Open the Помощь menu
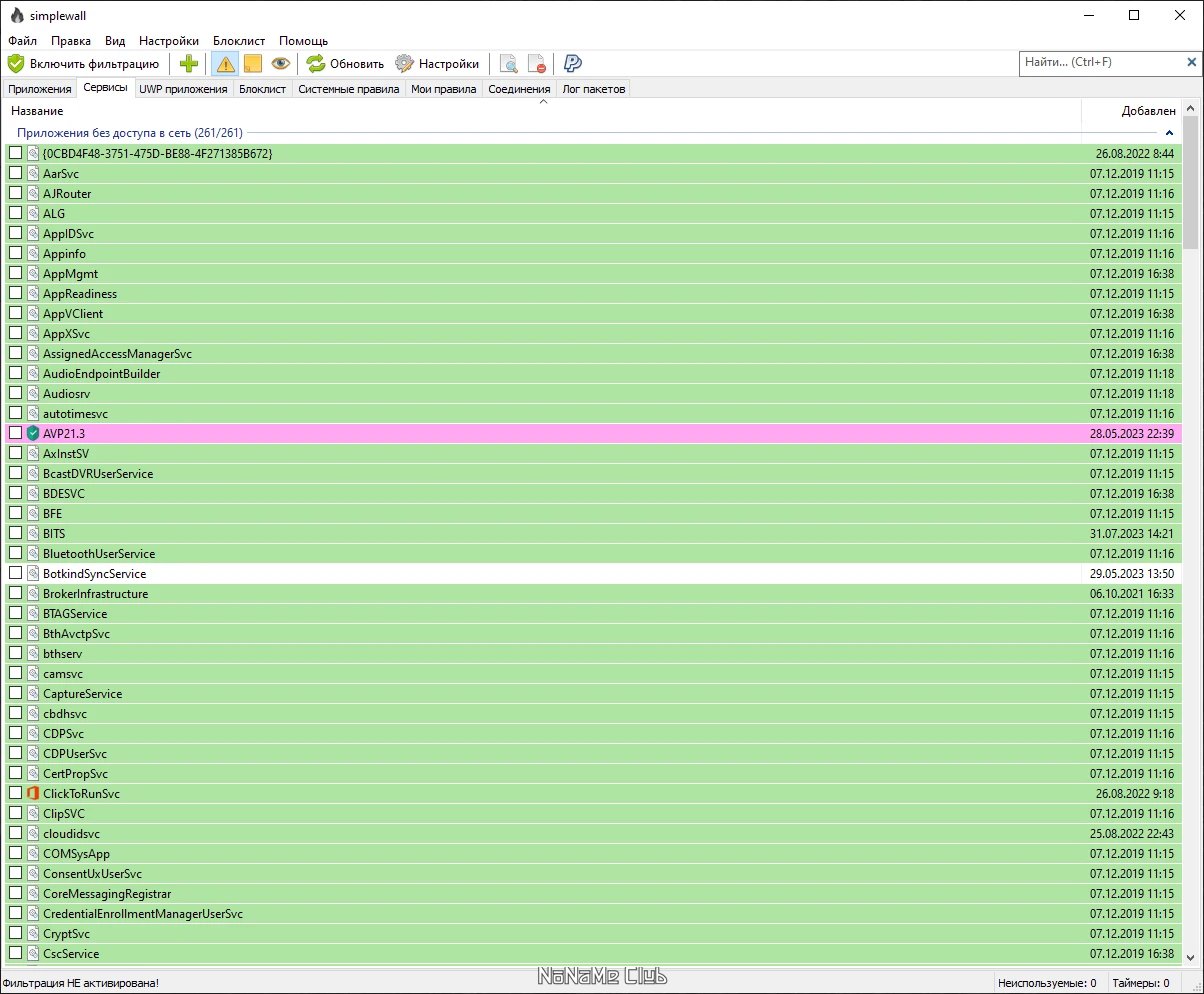 coord(303,41)
